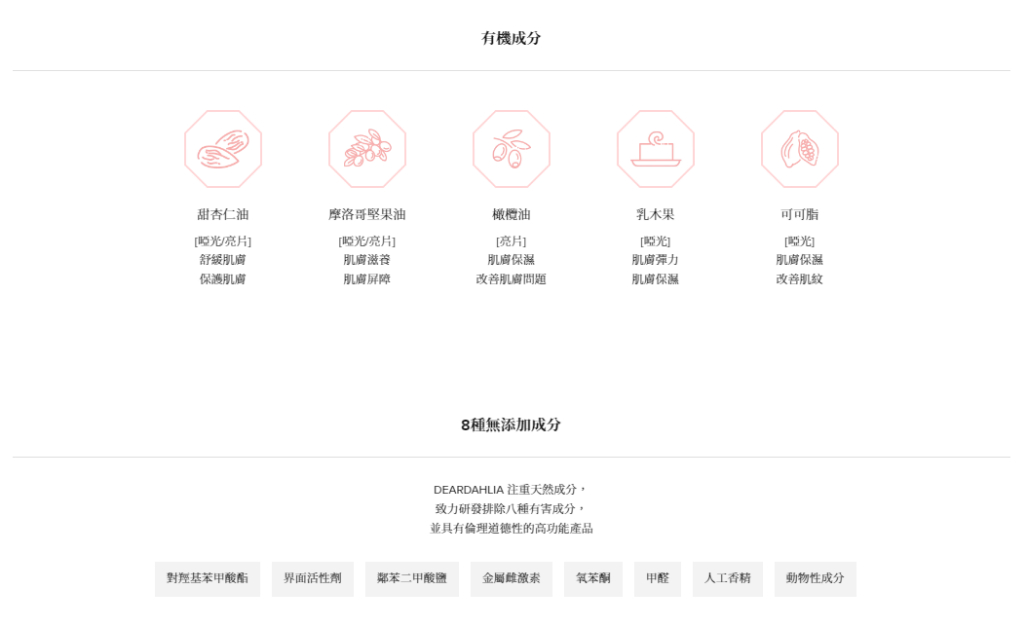Click the sweet almond oil icon
Viewport: 1024px width, 626px height.
[x=223, y=149]
